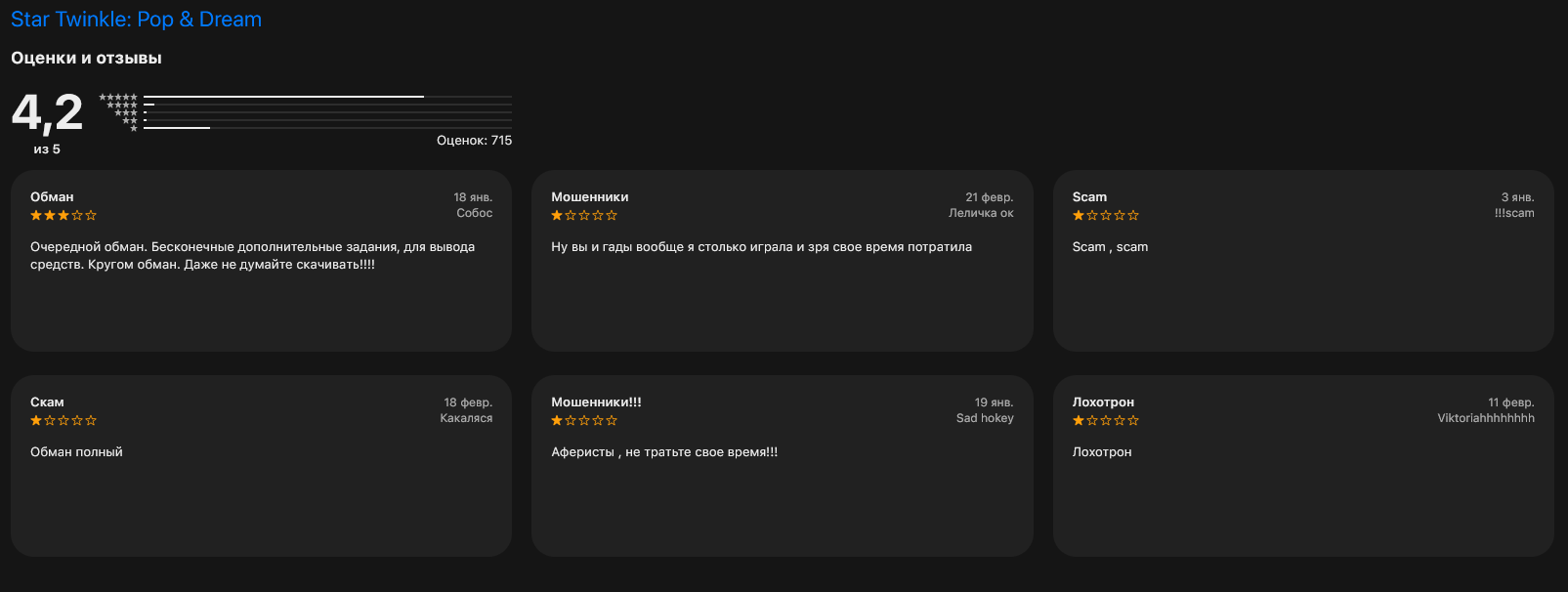Click the star rating in the Обман review
This screenshot has height=592, width=1568.
tap(64, 215)
